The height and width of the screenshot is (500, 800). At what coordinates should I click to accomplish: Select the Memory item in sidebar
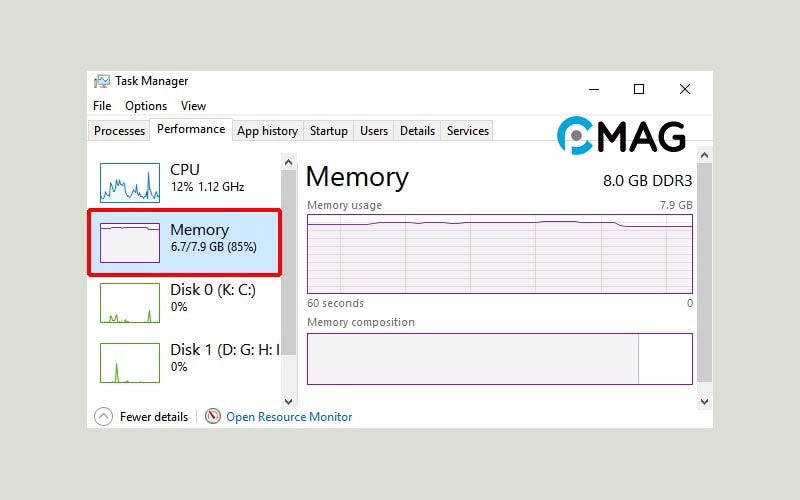(x=184, y=242)
